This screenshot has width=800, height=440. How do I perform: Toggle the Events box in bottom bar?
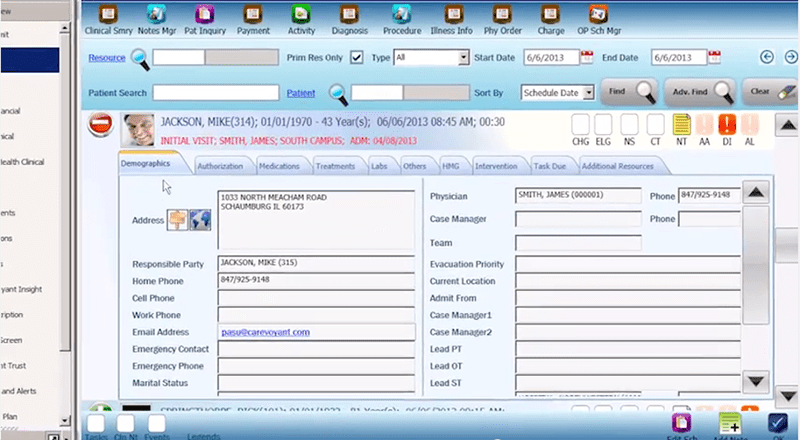[x=157, y=423]
